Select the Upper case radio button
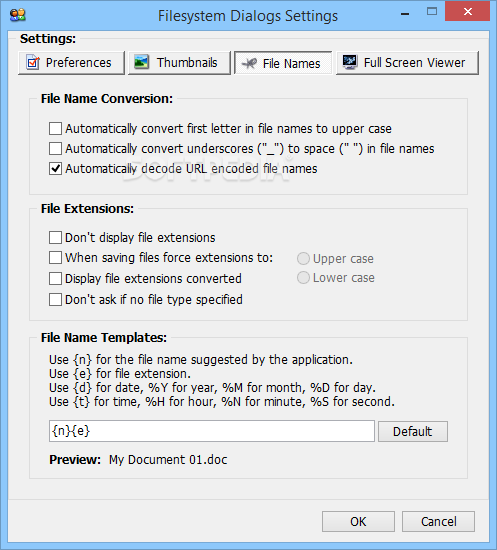 (x=303, y=259)
